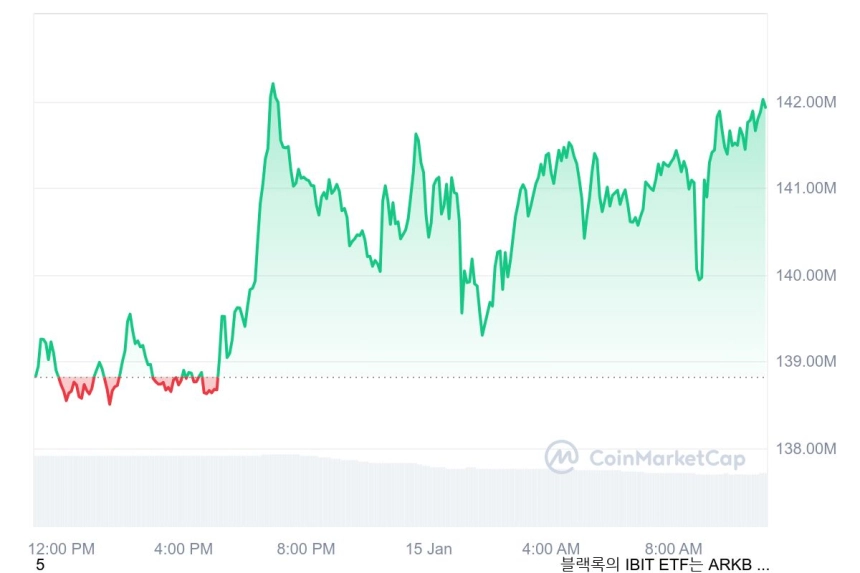The width and height of the screenshot is (860, 573).
Task: Click the sharp dip to 140.00M after 8:00 AM
Action: pyautogui.click(x=699, y=279)
